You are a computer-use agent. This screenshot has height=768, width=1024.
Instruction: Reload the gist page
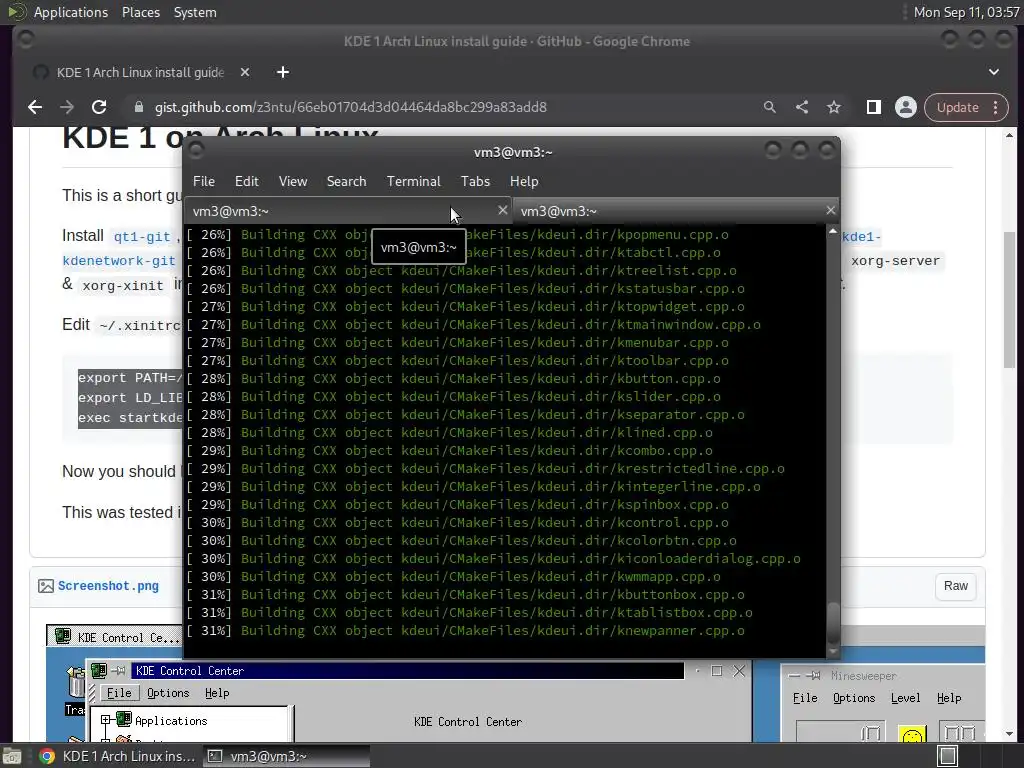[x=99, y=107]
